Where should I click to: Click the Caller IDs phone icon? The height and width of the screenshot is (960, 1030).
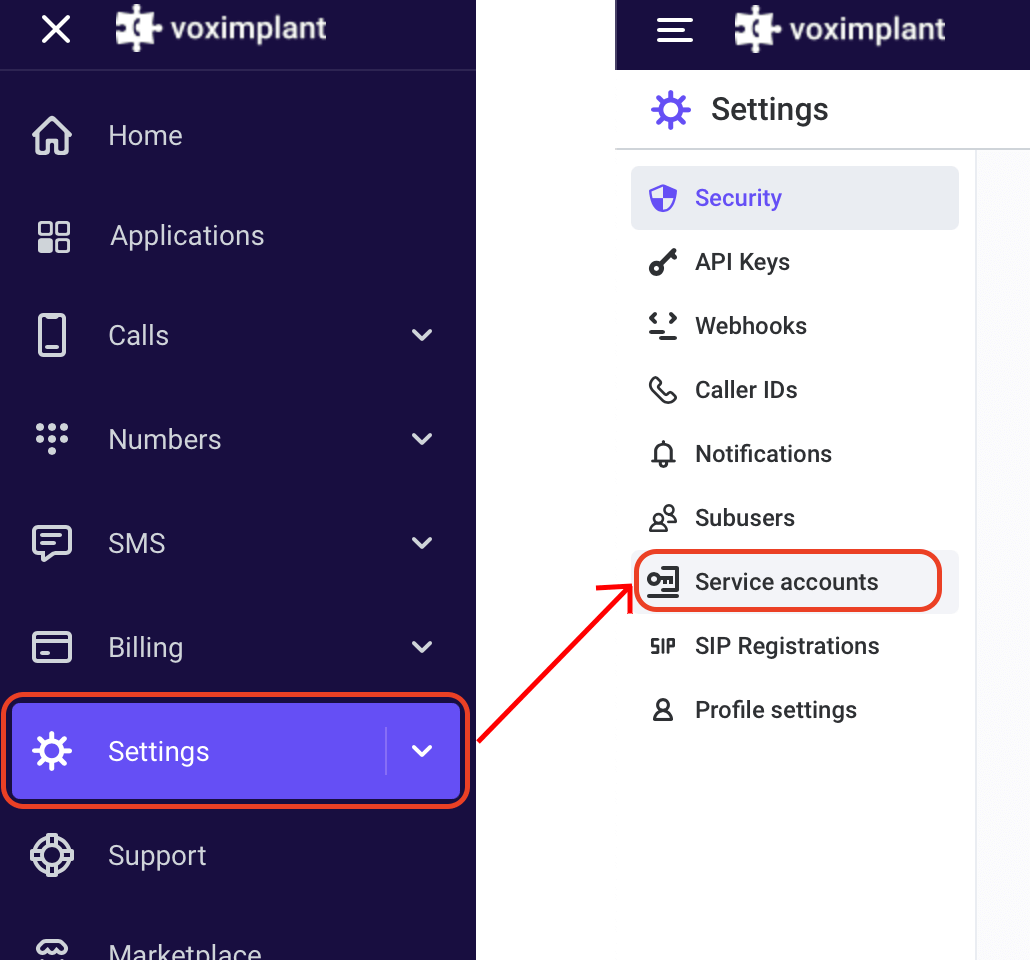[x=662, y=389]
